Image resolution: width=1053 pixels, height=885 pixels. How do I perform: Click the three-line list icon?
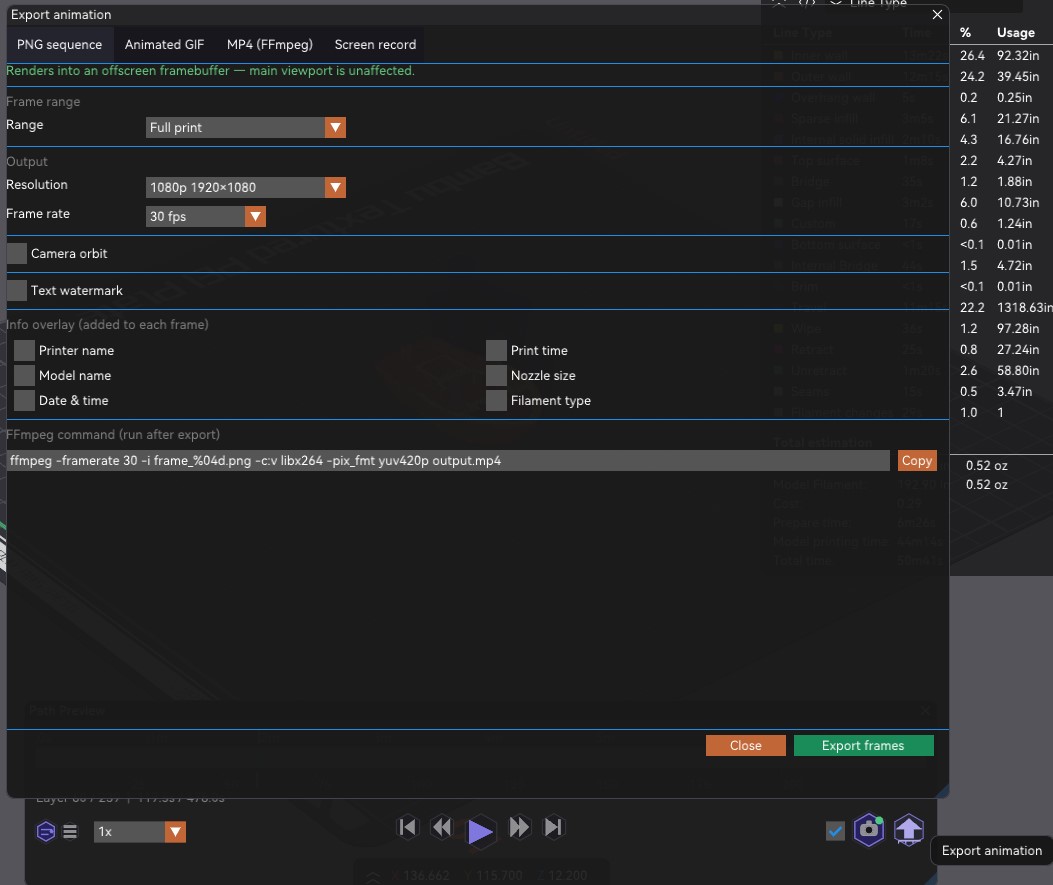click(x=70, y=832)
